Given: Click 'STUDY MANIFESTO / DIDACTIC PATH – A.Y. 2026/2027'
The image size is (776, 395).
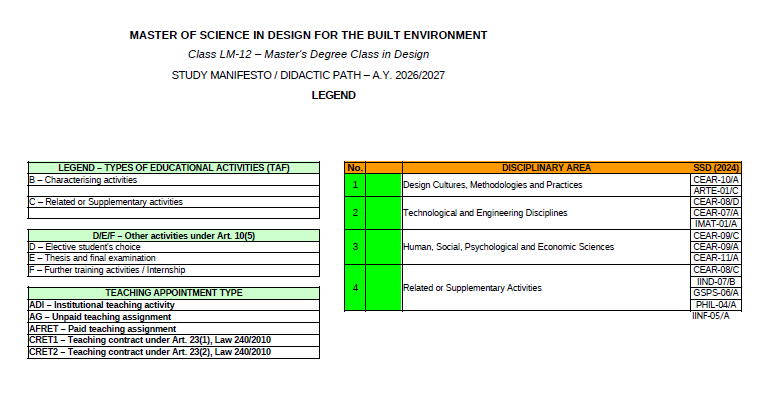Looking at the screenshot, I should click(x=308, y=75).
